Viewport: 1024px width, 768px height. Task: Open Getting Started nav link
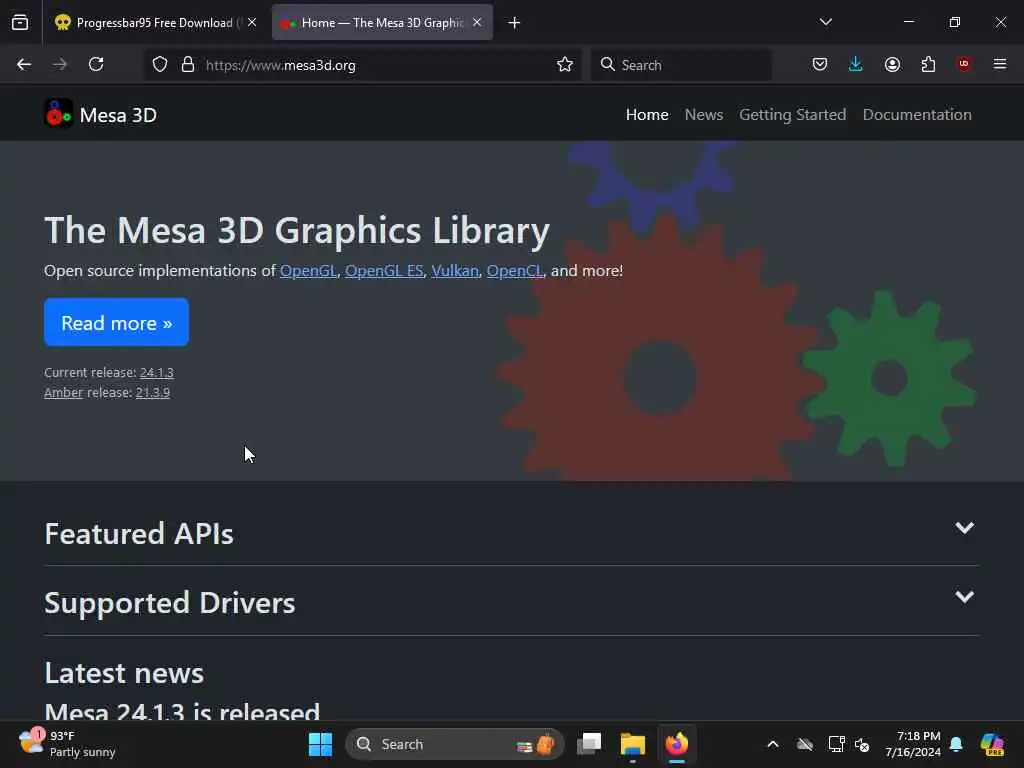click(792, 115)
